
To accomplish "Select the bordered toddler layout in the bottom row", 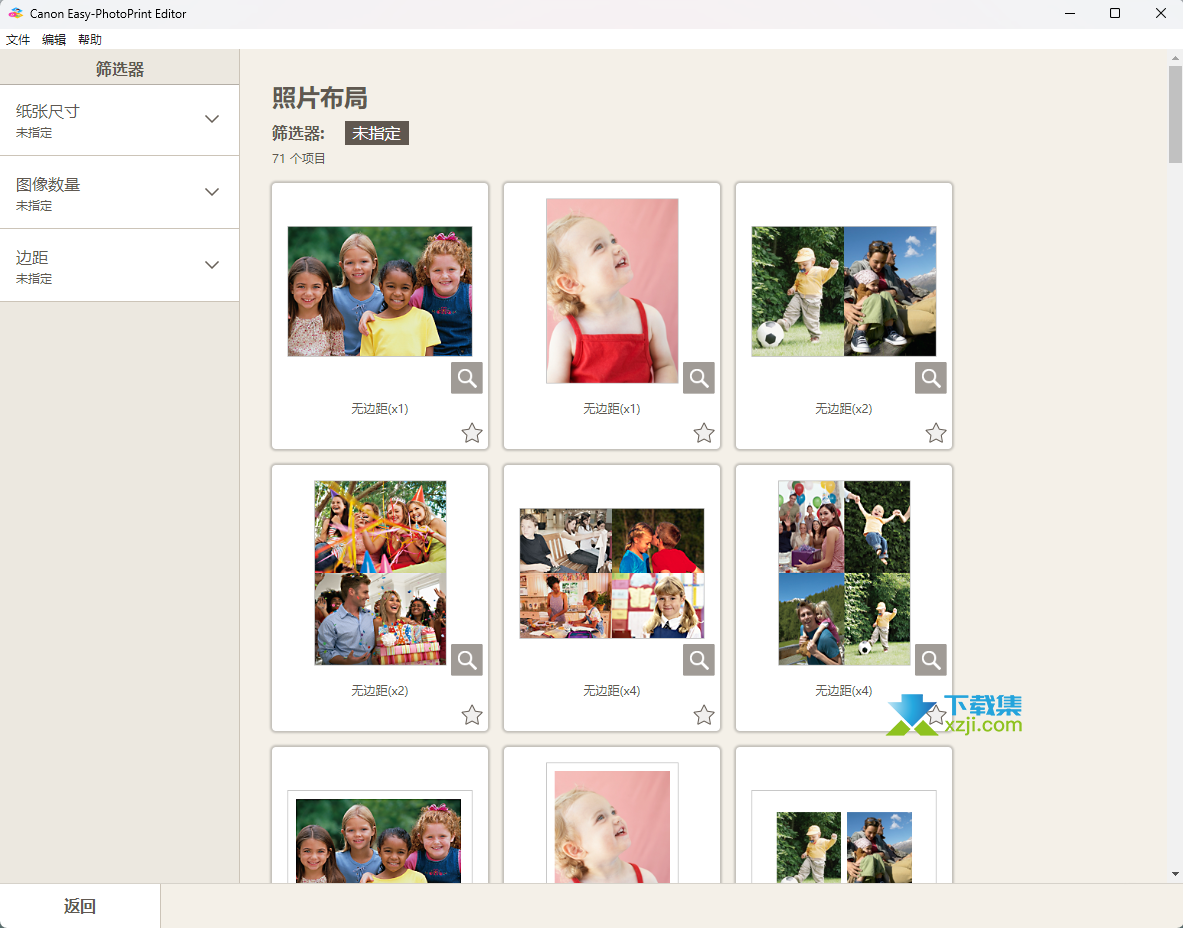I will tap(612, 823).
